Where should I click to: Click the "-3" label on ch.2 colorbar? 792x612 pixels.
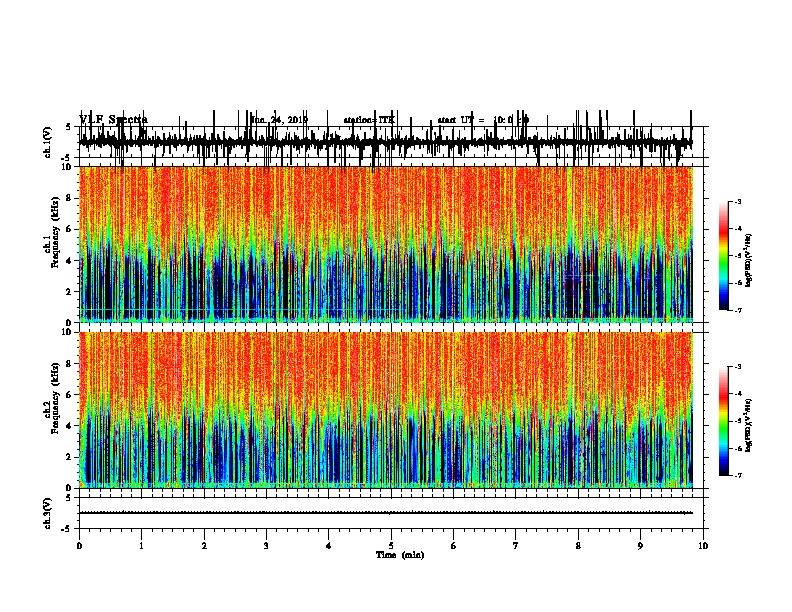[738, 367]
